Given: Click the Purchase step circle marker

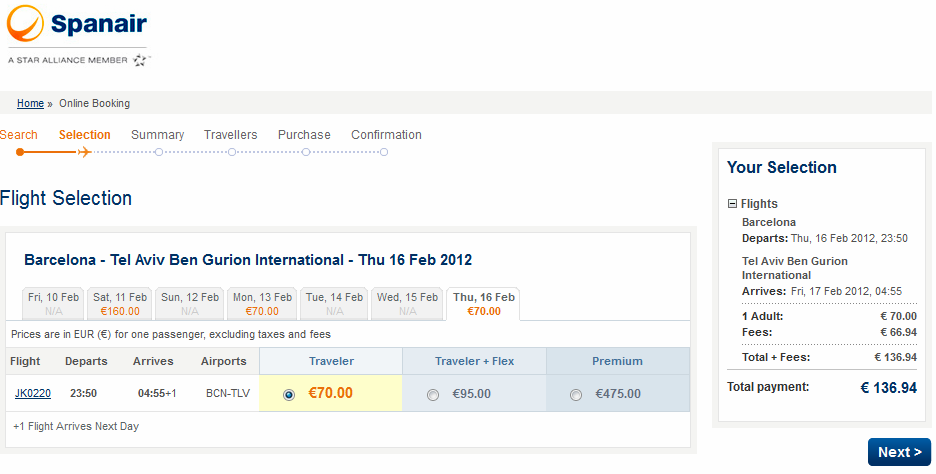Looking at the screenshot, I should [x=306, y=152].
